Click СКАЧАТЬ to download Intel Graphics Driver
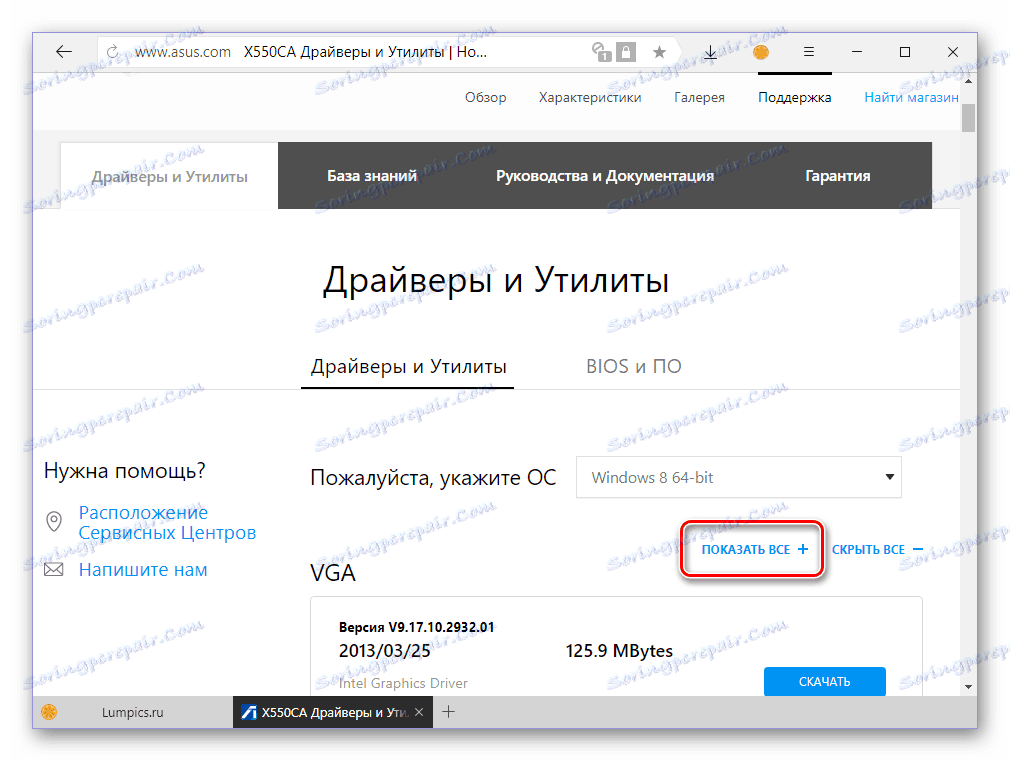Viewport: 1010px width, 761px height. coord(824,681)
